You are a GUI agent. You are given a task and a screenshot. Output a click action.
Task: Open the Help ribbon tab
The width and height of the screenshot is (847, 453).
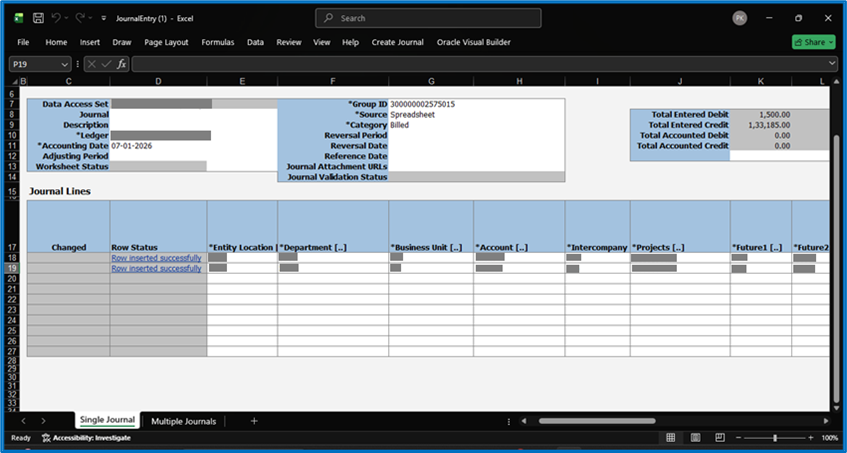pyautogui.click(x=350, y=42)
